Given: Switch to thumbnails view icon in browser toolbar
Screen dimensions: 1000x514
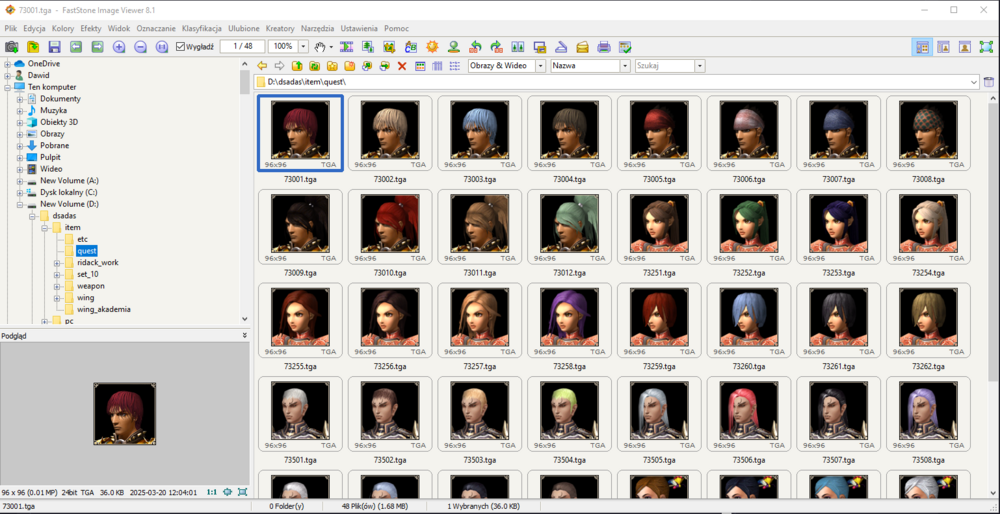Looking at the screenshot, I should tap(420, 66).
